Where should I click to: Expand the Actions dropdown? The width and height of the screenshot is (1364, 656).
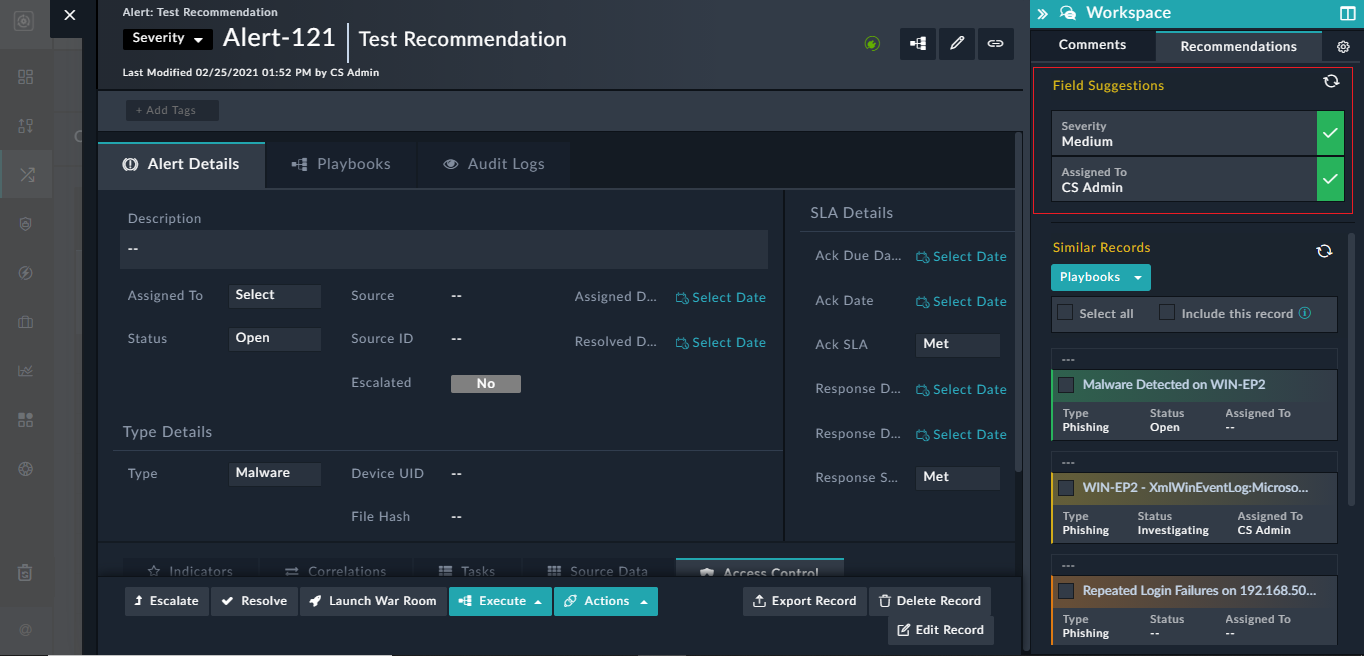coord(605,601)
